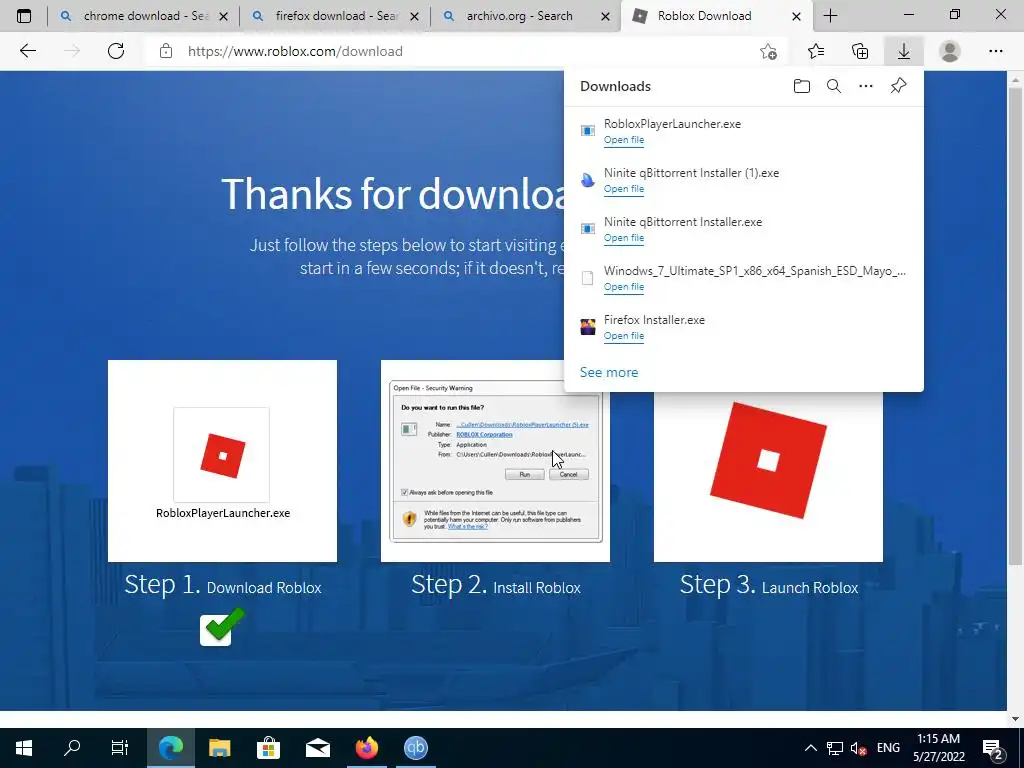1024x768 pixels.
Task: Switch to chrome download search tab
Action: 144,16
